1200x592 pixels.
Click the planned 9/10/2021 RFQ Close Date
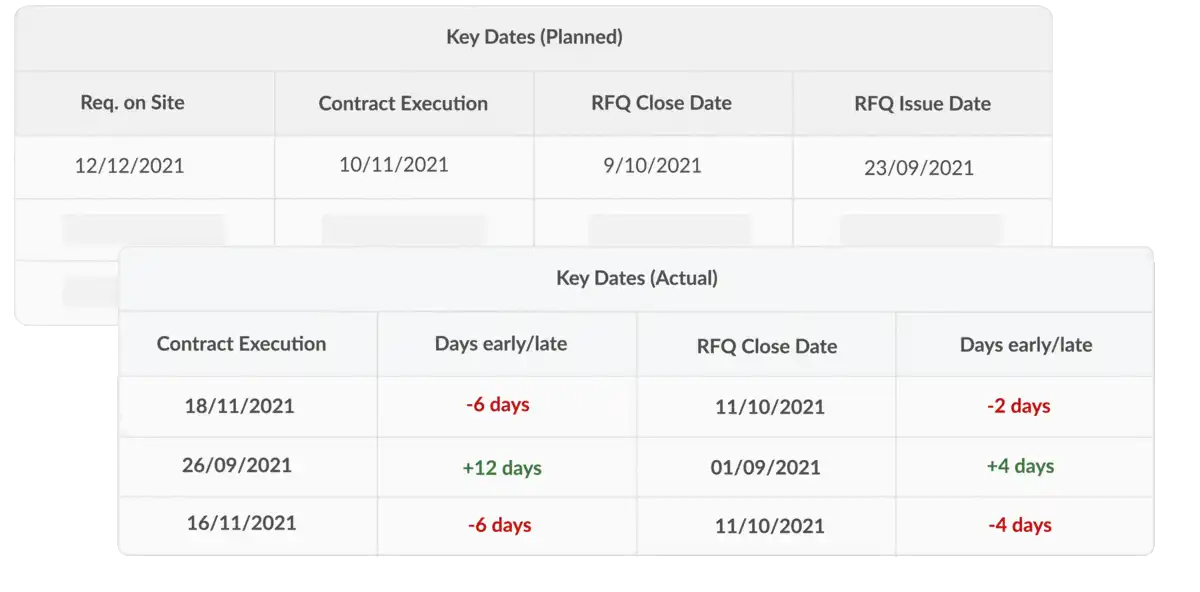[x=662, y=166]
